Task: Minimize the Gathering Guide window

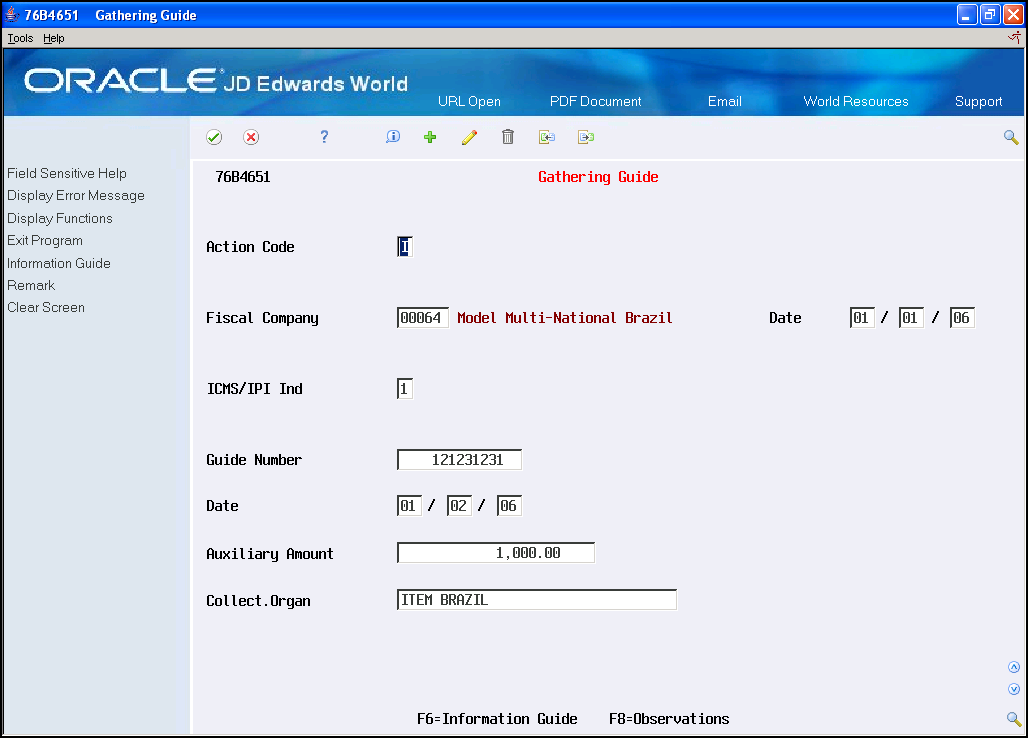Action: click(967, 14)
